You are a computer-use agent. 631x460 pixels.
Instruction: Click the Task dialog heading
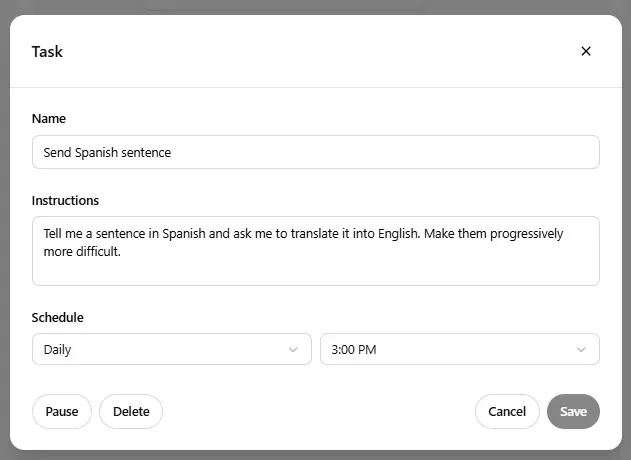tap(47, 51)
